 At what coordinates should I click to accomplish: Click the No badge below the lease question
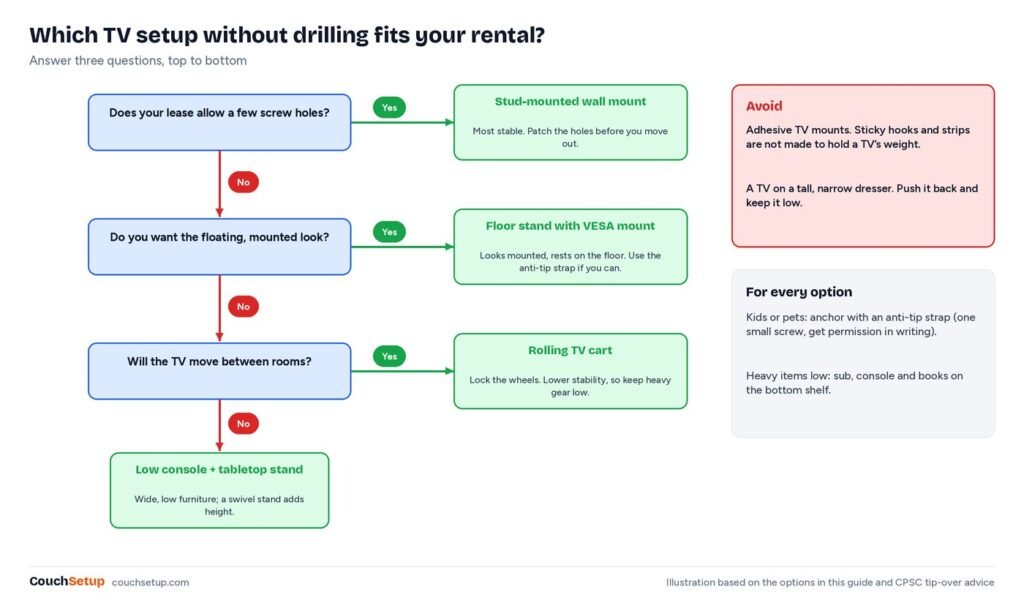pyautogui.click(x=244, y=182)
